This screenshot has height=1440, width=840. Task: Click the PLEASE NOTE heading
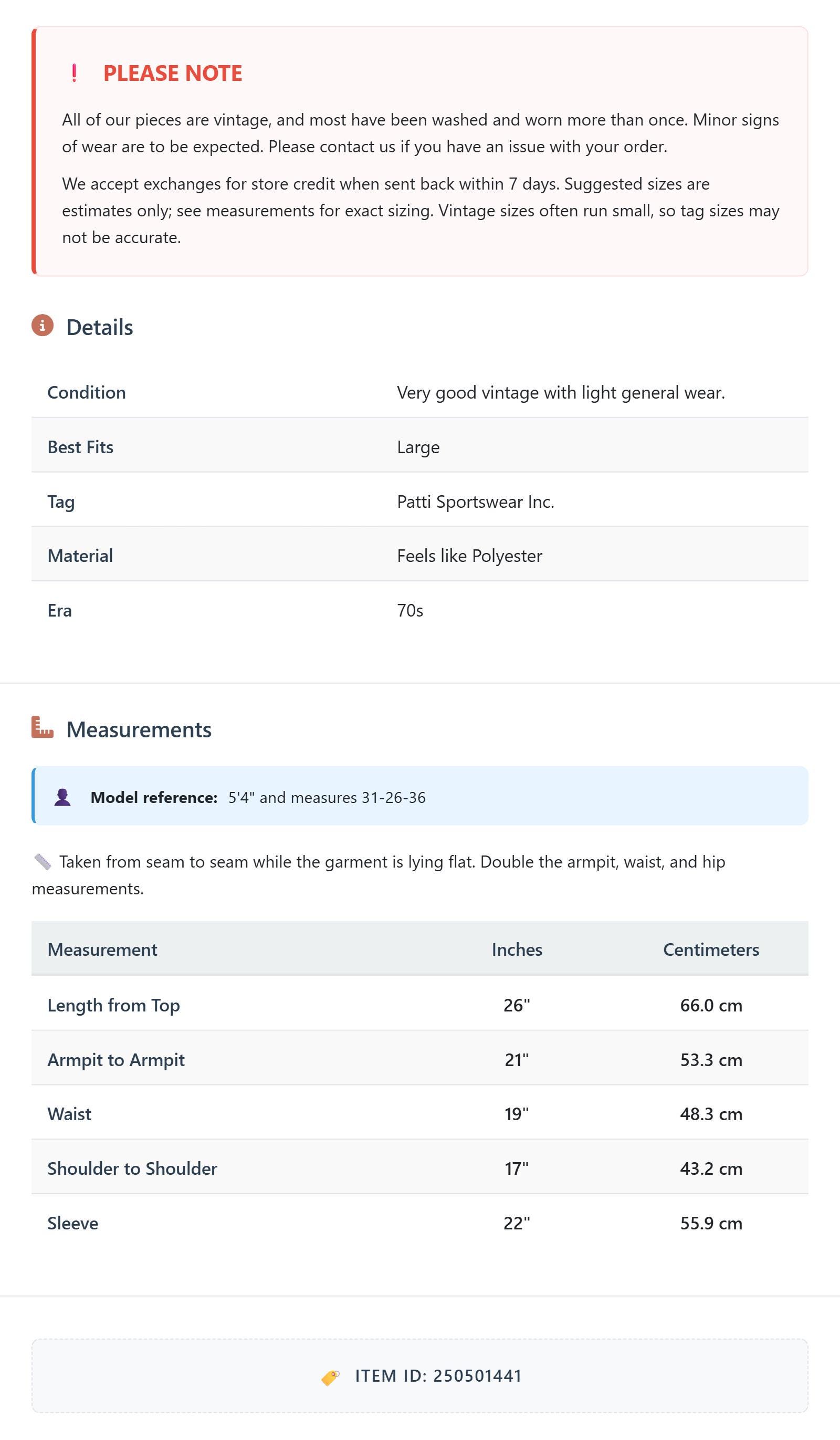173,73
